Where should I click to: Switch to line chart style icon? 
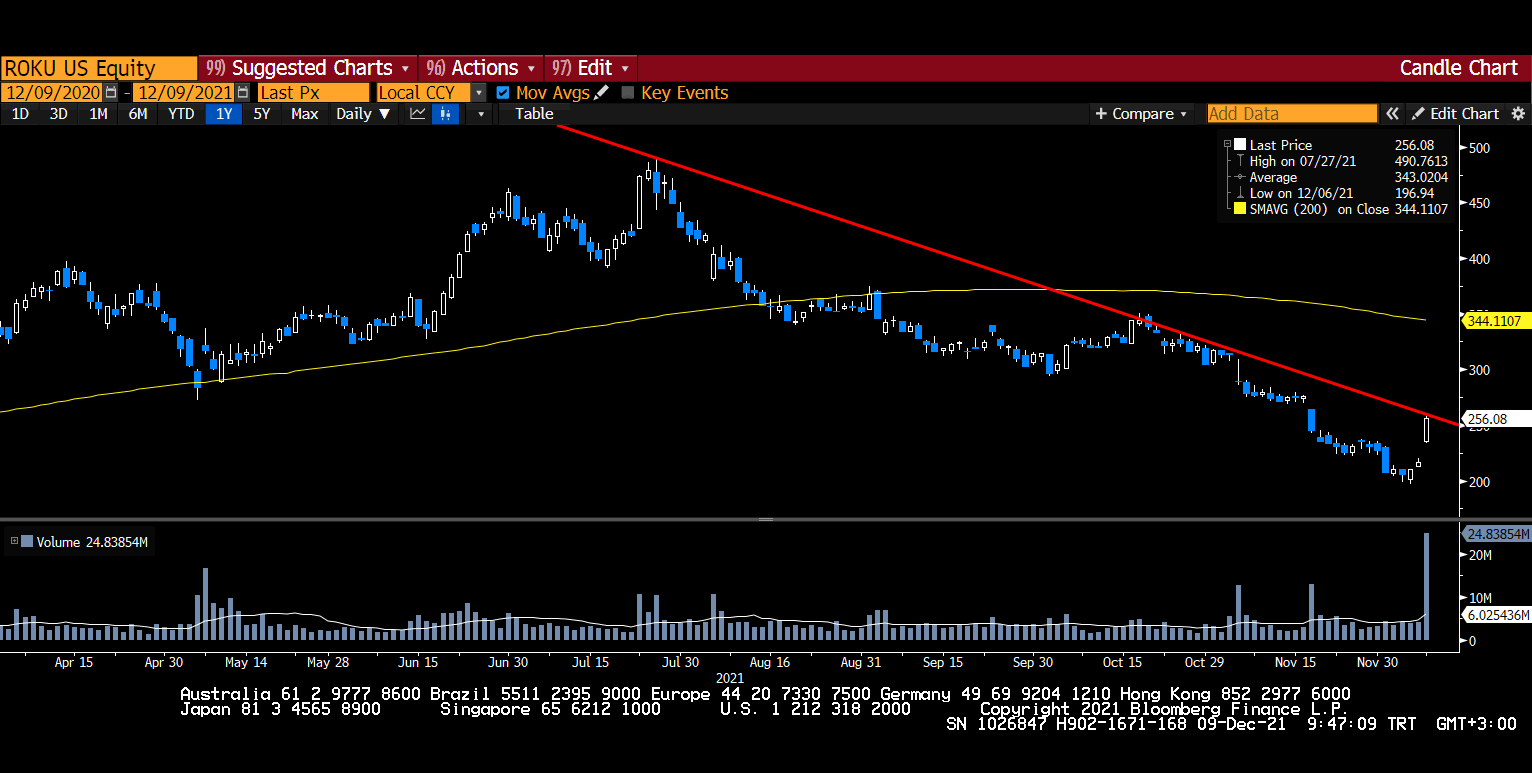[x=418, y=114]
